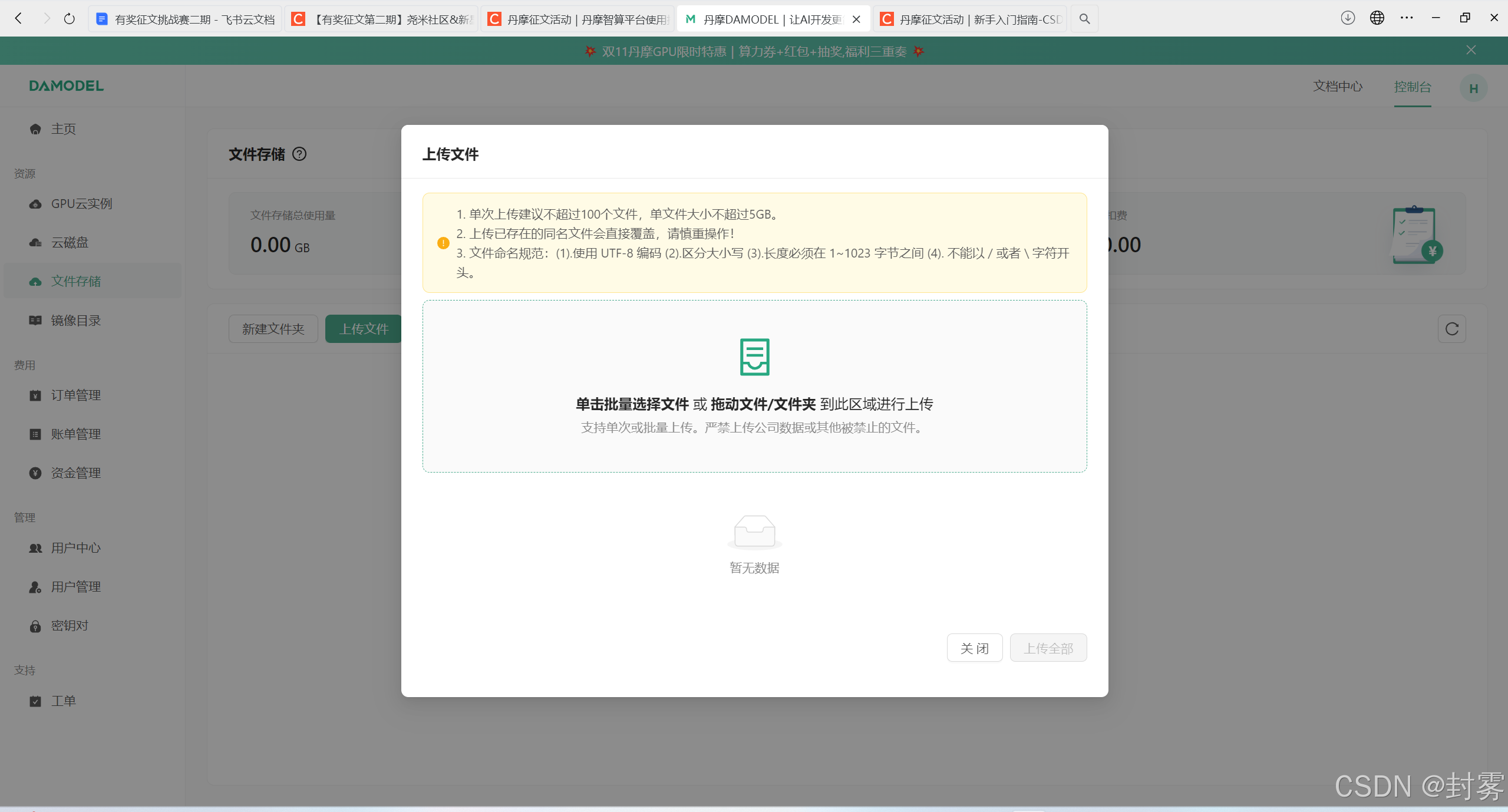Click the refresh file list icon
This screenshot has width=1508, height=812.
1451,329
